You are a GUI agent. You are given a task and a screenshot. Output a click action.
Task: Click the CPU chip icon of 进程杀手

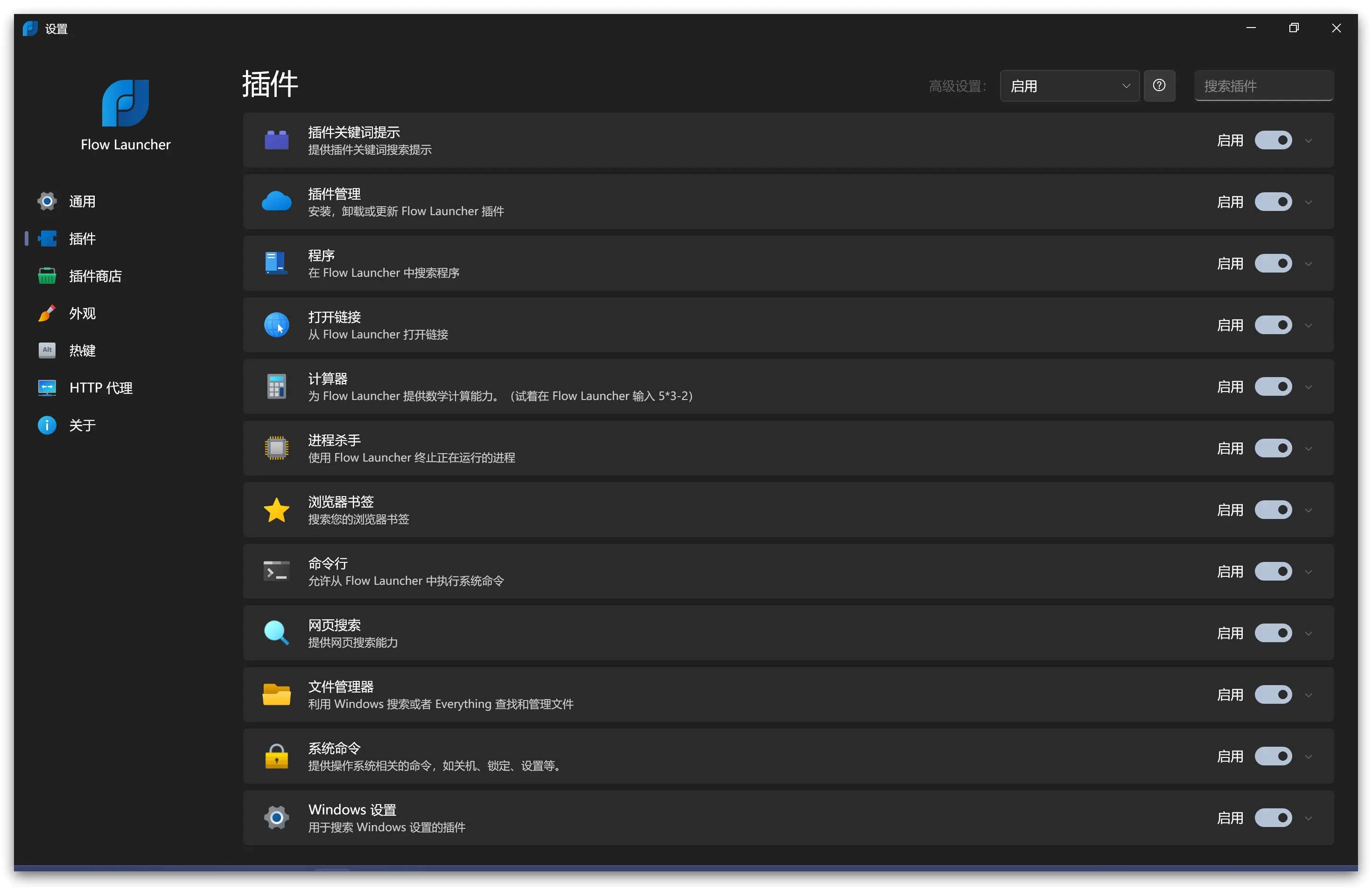click(x=276, y=448)
